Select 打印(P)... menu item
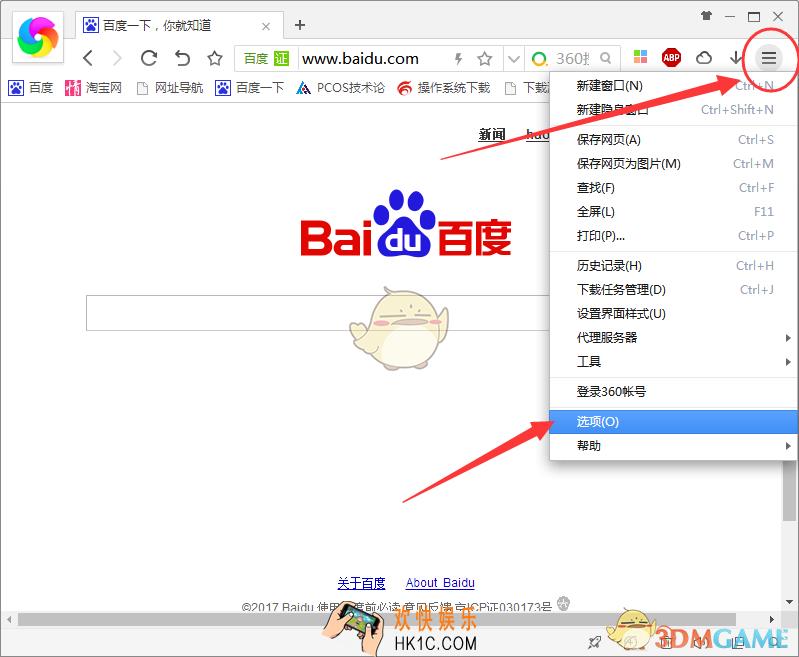The width and height of the screenshot is (799, 657). (x=674, y=235)
